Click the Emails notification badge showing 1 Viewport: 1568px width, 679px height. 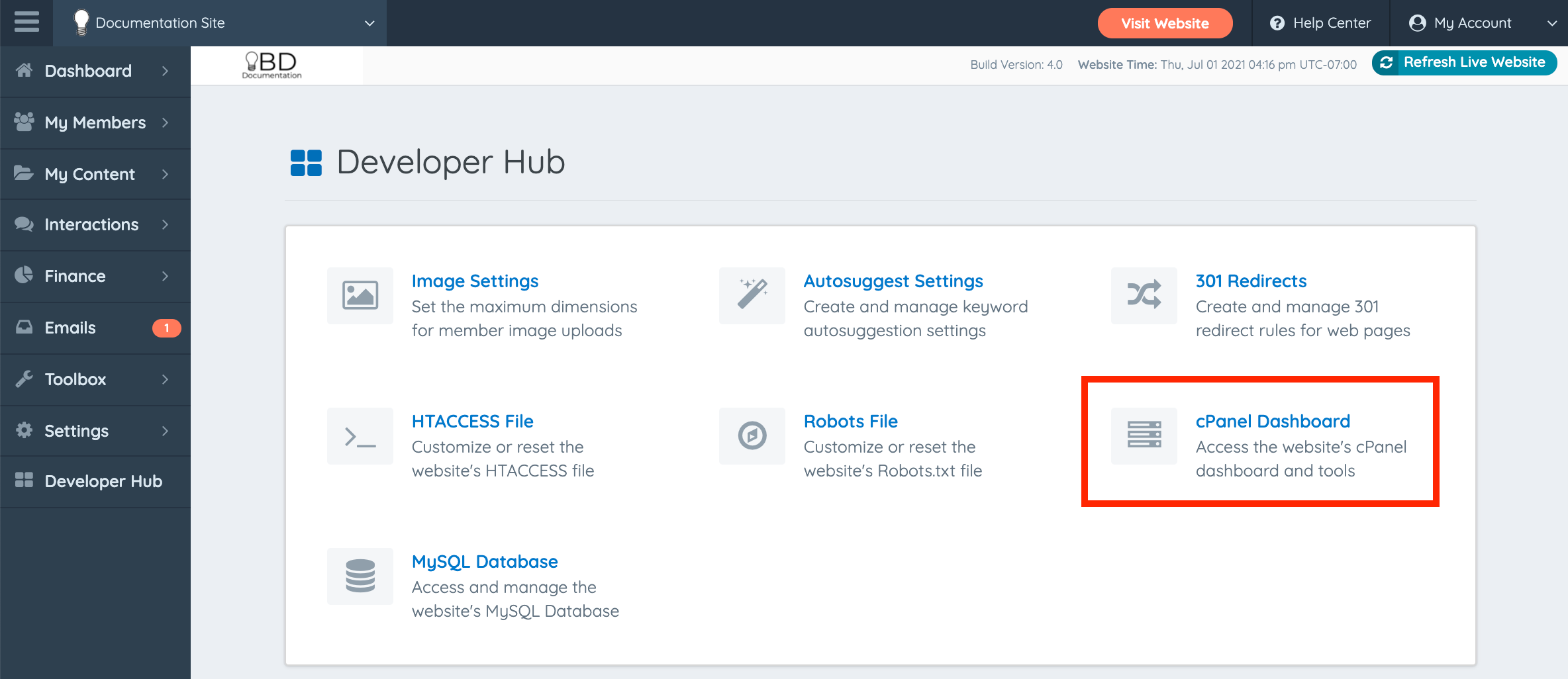pos(166,328)
